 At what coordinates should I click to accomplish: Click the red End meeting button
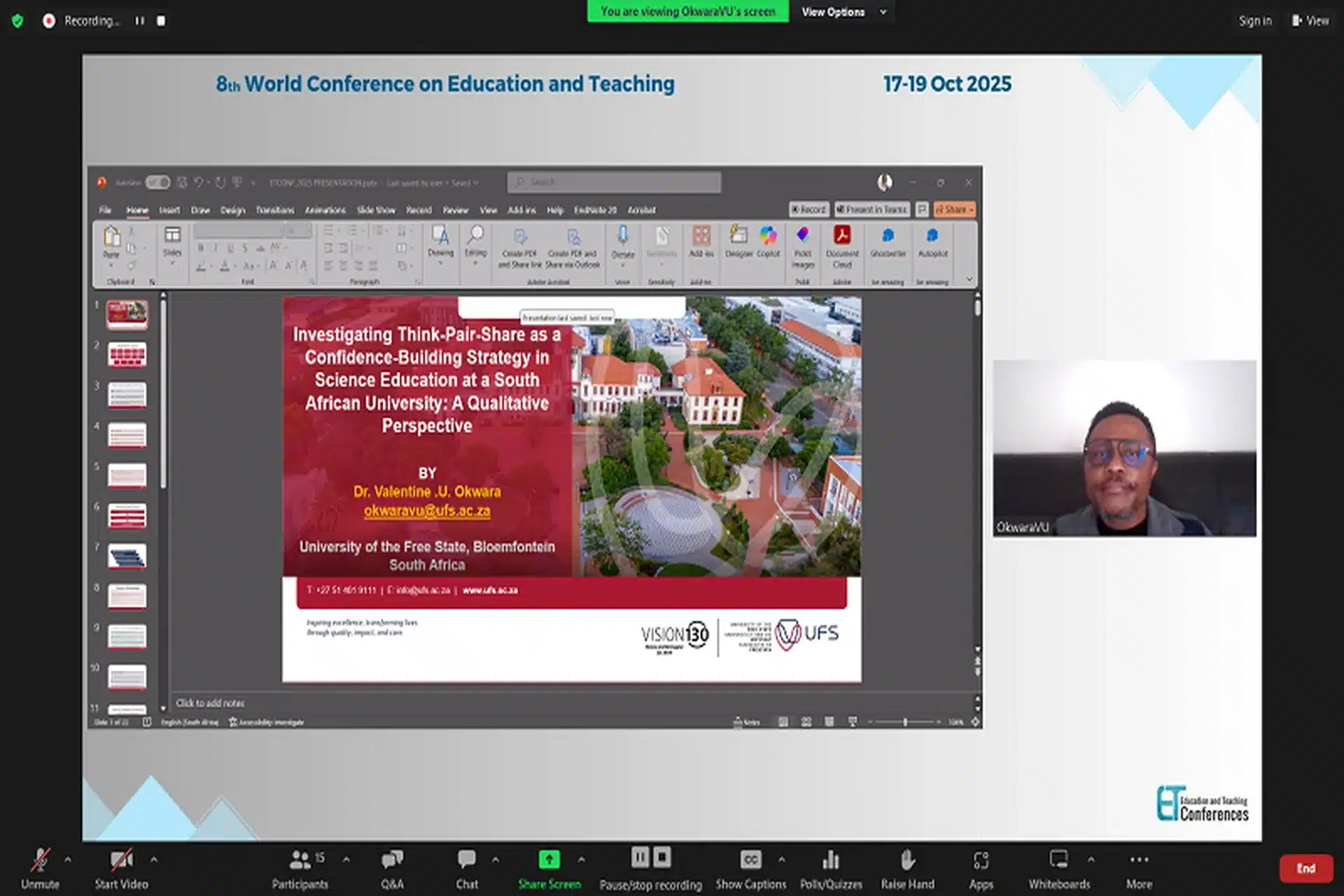1305,869
